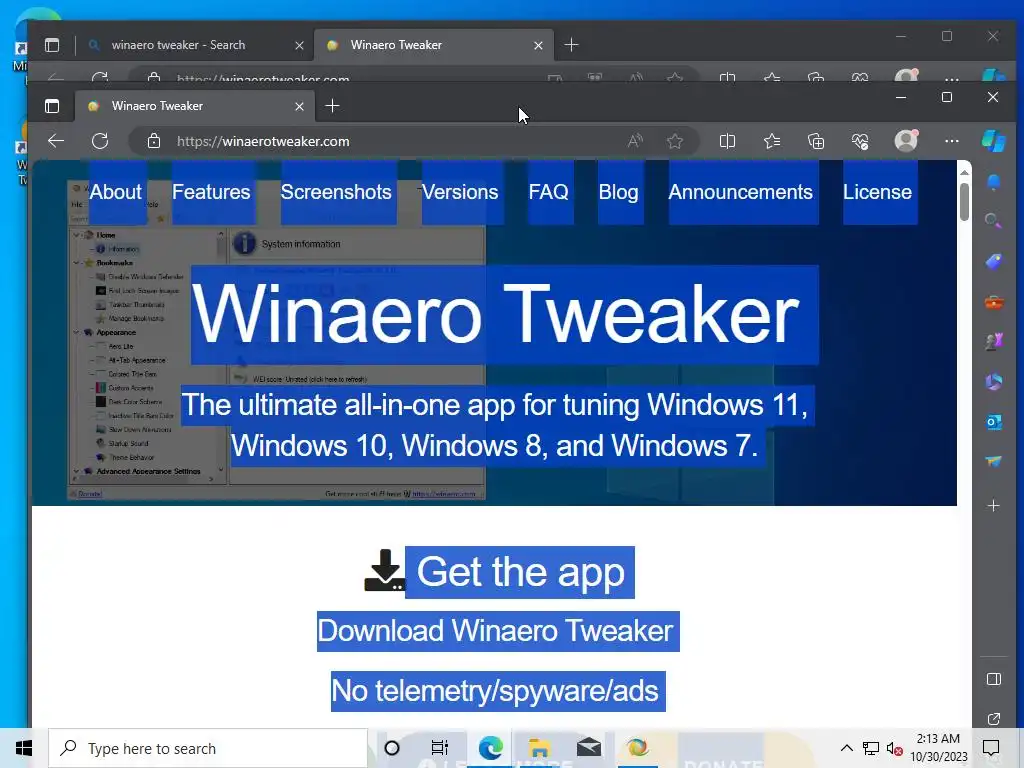The height and width of the screenshot is (768, 1024).
Task: Open split screen in the front Edge toolbar
Action: point(727,141)
